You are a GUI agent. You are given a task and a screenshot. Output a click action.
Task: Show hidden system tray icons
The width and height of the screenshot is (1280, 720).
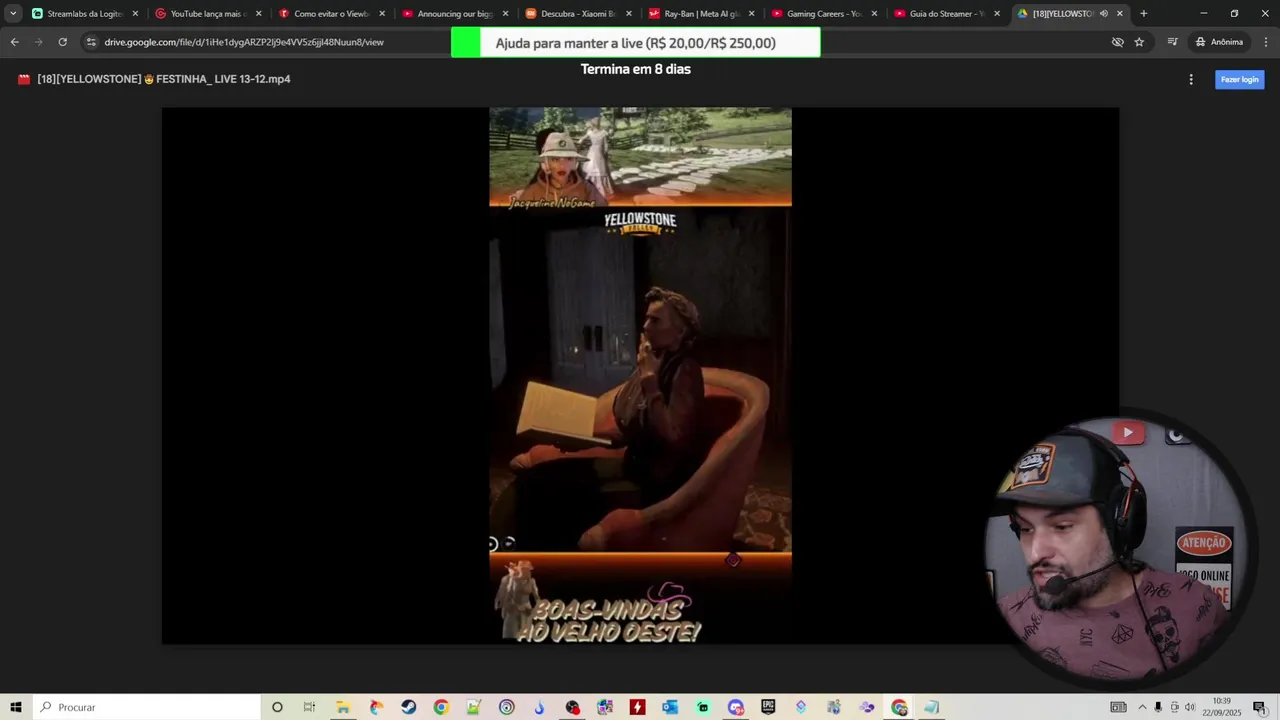[x=1142, y=707]
